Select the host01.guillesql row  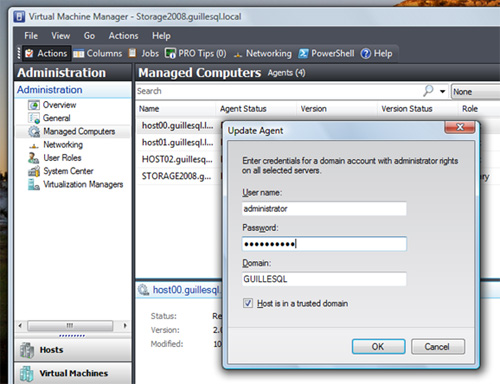(x=178, y=143)
